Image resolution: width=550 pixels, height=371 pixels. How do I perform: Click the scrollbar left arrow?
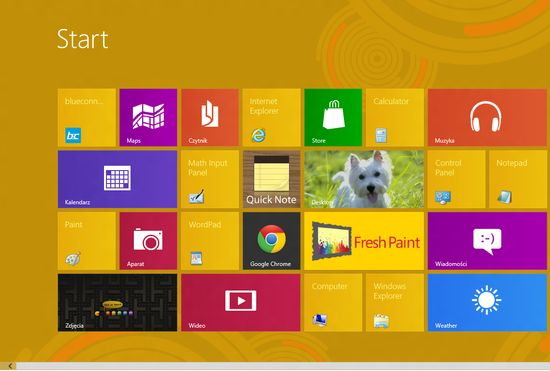point(10,366)
